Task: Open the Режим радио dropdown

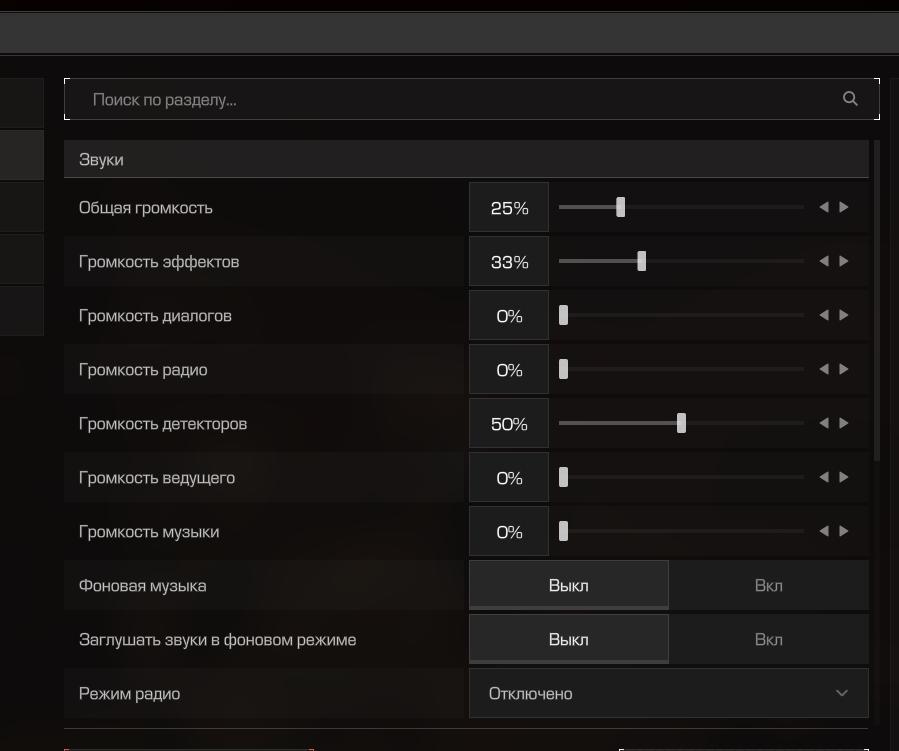Action: click(x=668, y=694)
